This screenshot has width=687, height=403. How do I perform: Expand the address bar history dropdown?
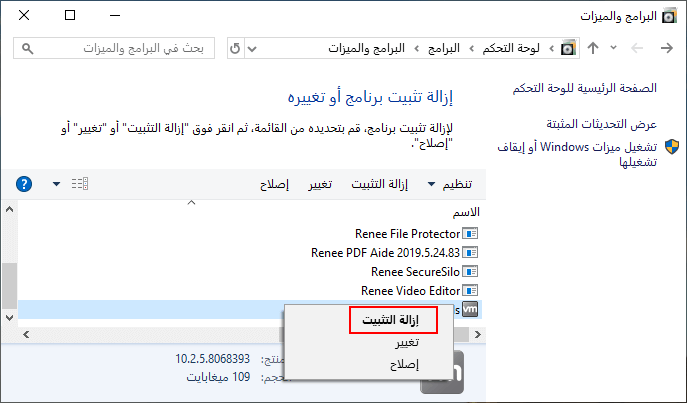pos(252,49)
